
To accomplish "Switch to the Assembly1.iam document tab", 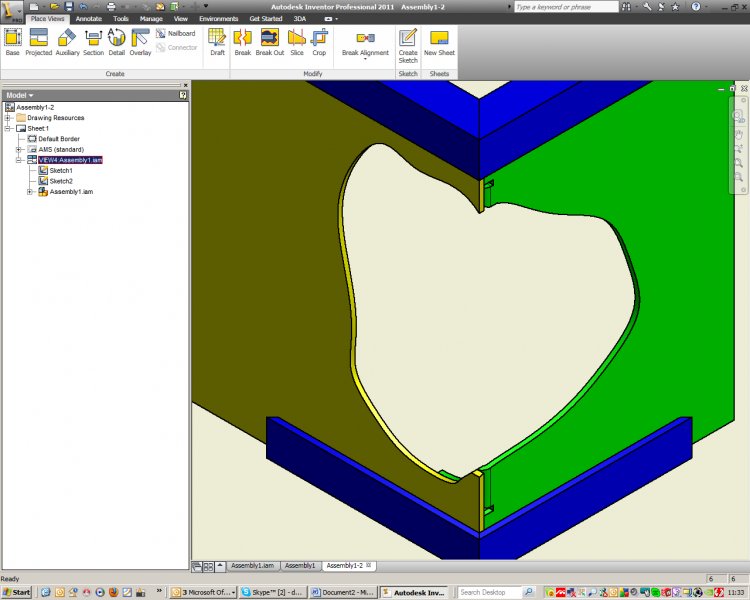I will click(252, 566).
